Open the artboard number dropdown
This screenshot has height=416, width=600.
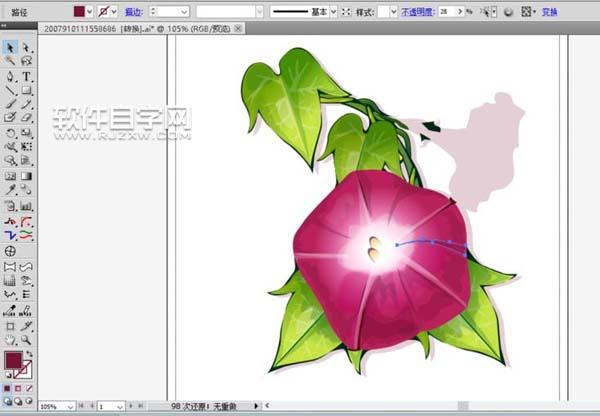(120, 406)
